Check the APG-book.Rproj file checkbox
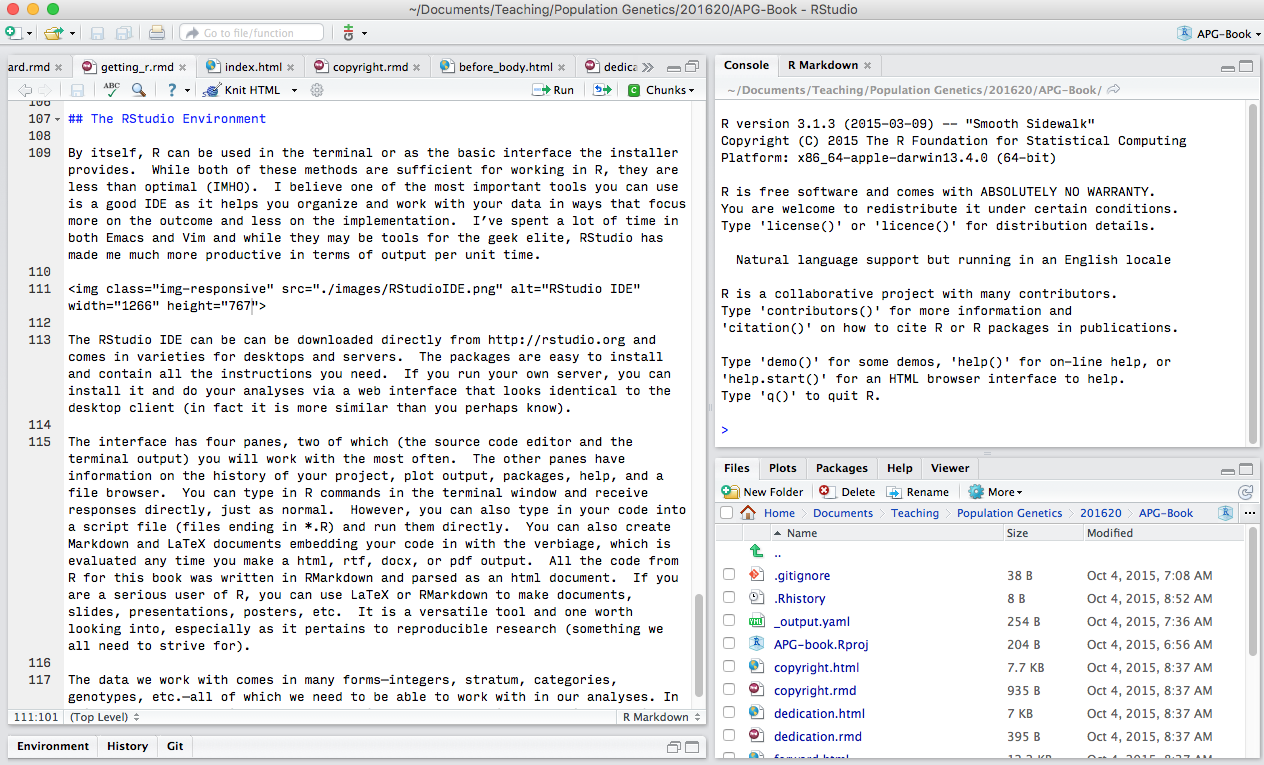Viewport: 1264px width, 765px height. click(x=729, y=644)
